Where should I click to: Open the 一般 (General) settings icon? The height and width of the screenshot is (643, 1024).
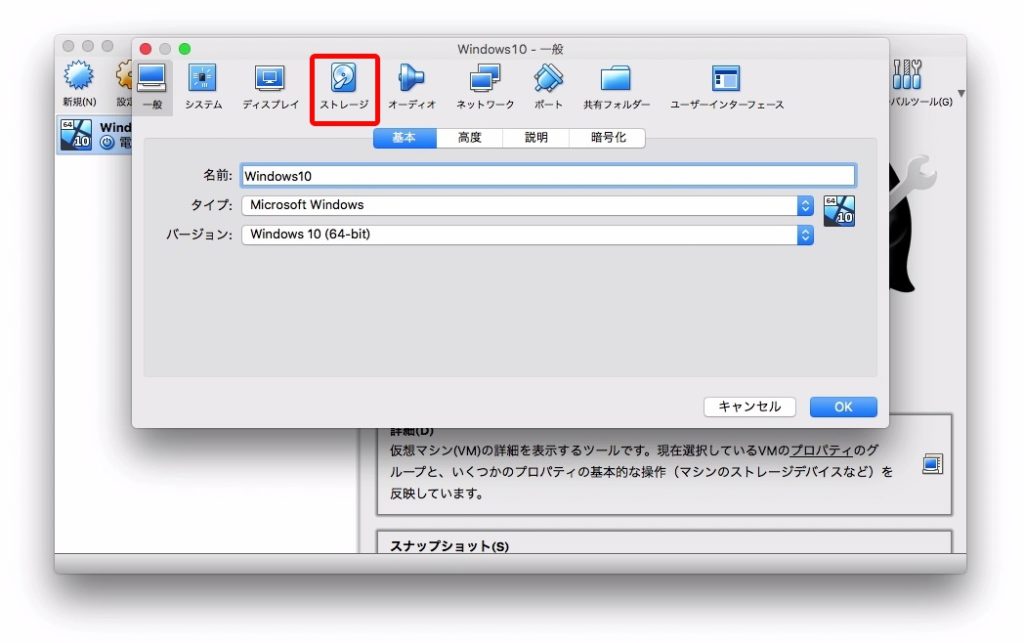(x=152, y=87)
